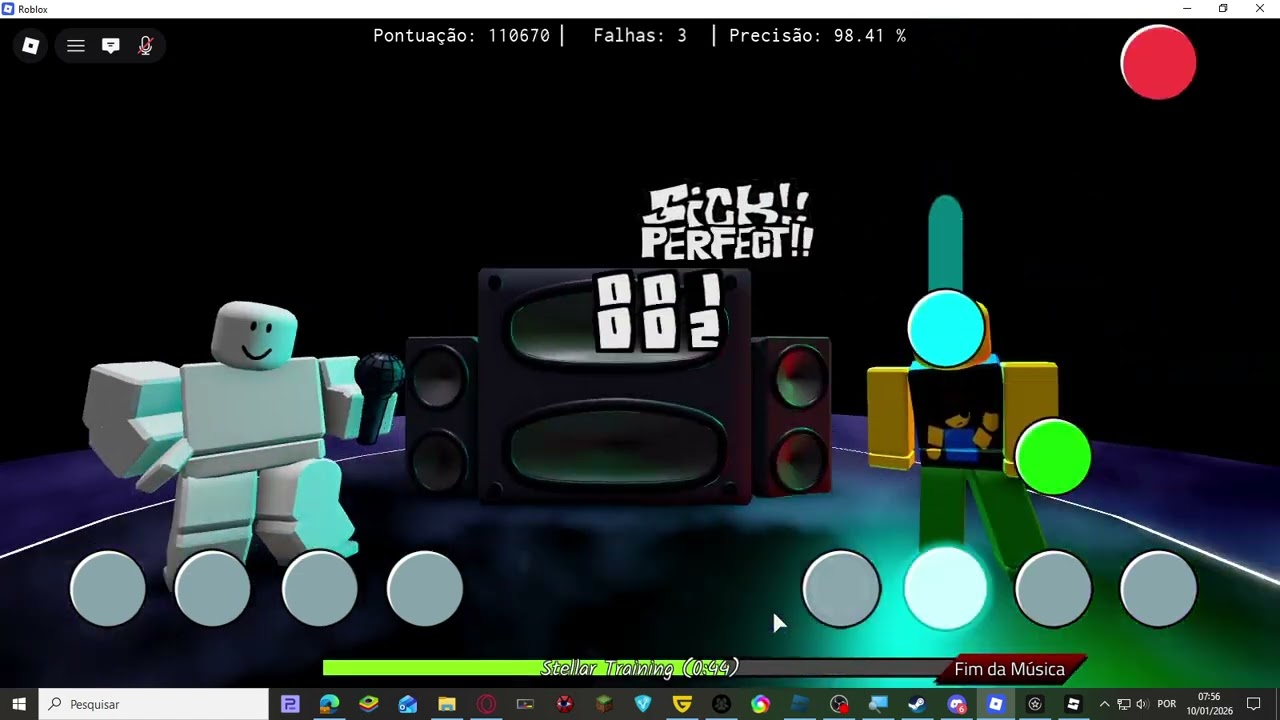This screenshot has width=1280, height=720.
Task: Focus the Pesquisar taskbar search box
Action: click(x=153, y=704)
